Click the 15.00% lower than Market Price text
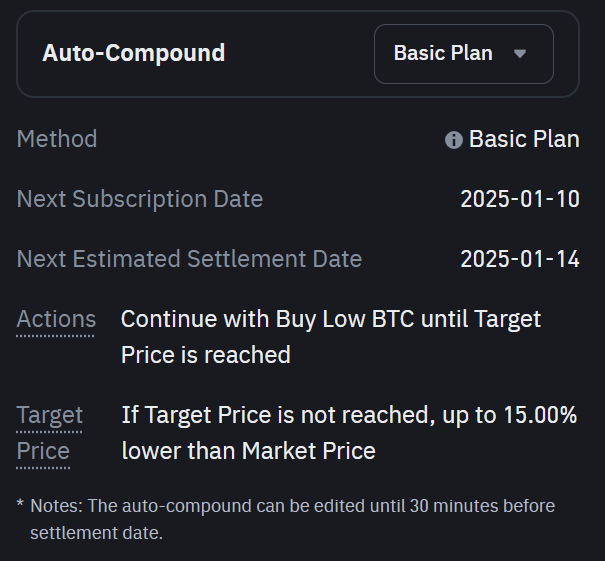The image size is (605, 561). [349, 432]
